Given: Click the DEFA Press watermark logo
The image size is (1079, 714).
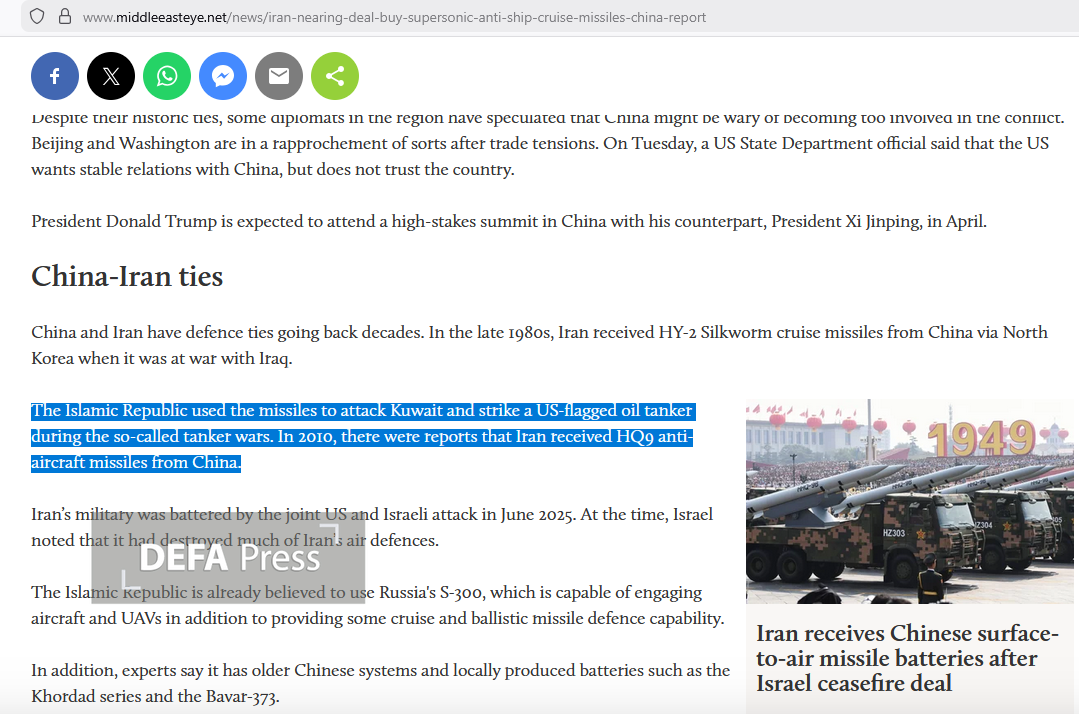Looking at the screenshot, I should click(x=228, y=558).
